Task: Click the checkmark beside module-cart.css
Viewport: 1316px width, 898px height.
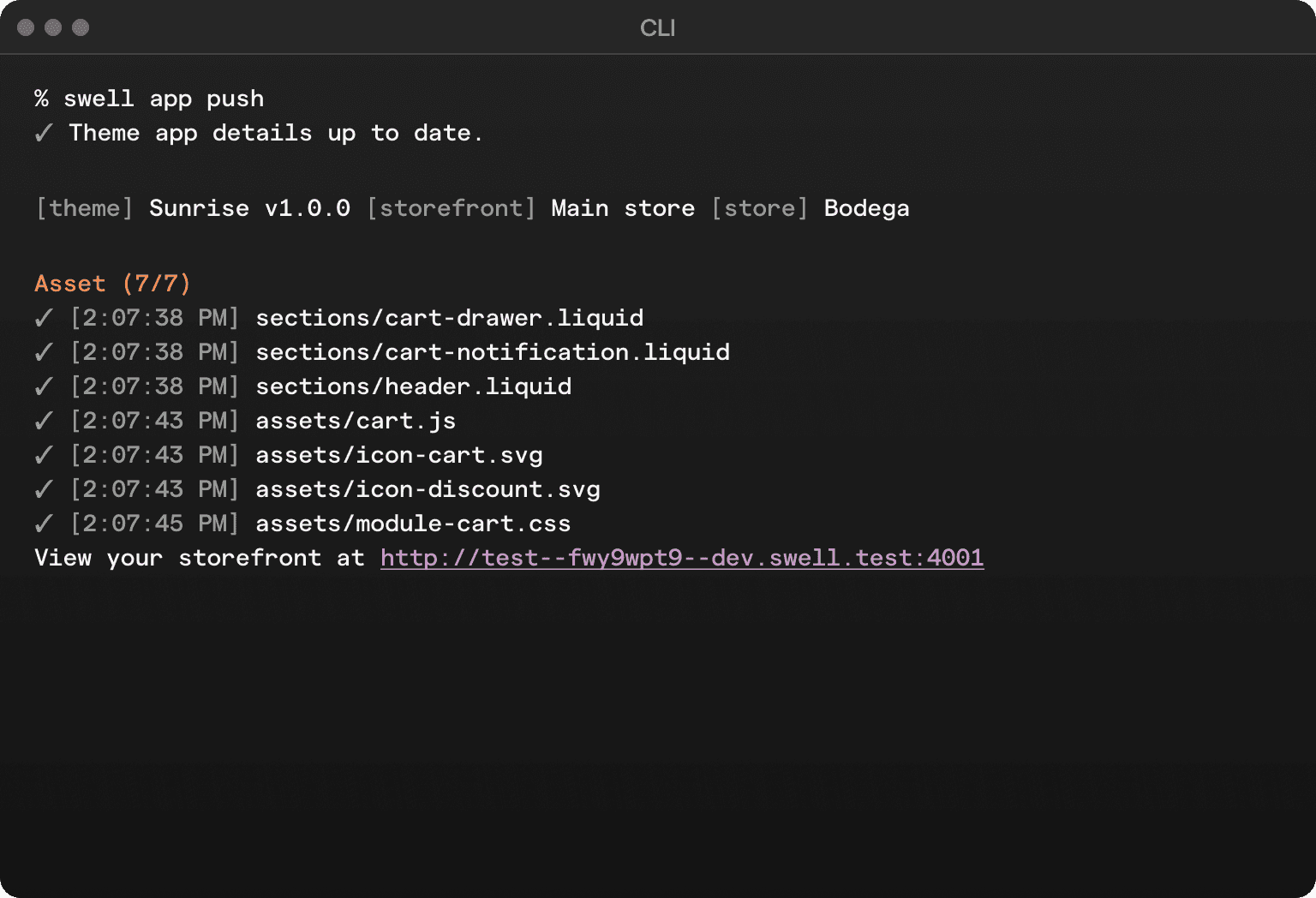Action: tap(44, 524)
